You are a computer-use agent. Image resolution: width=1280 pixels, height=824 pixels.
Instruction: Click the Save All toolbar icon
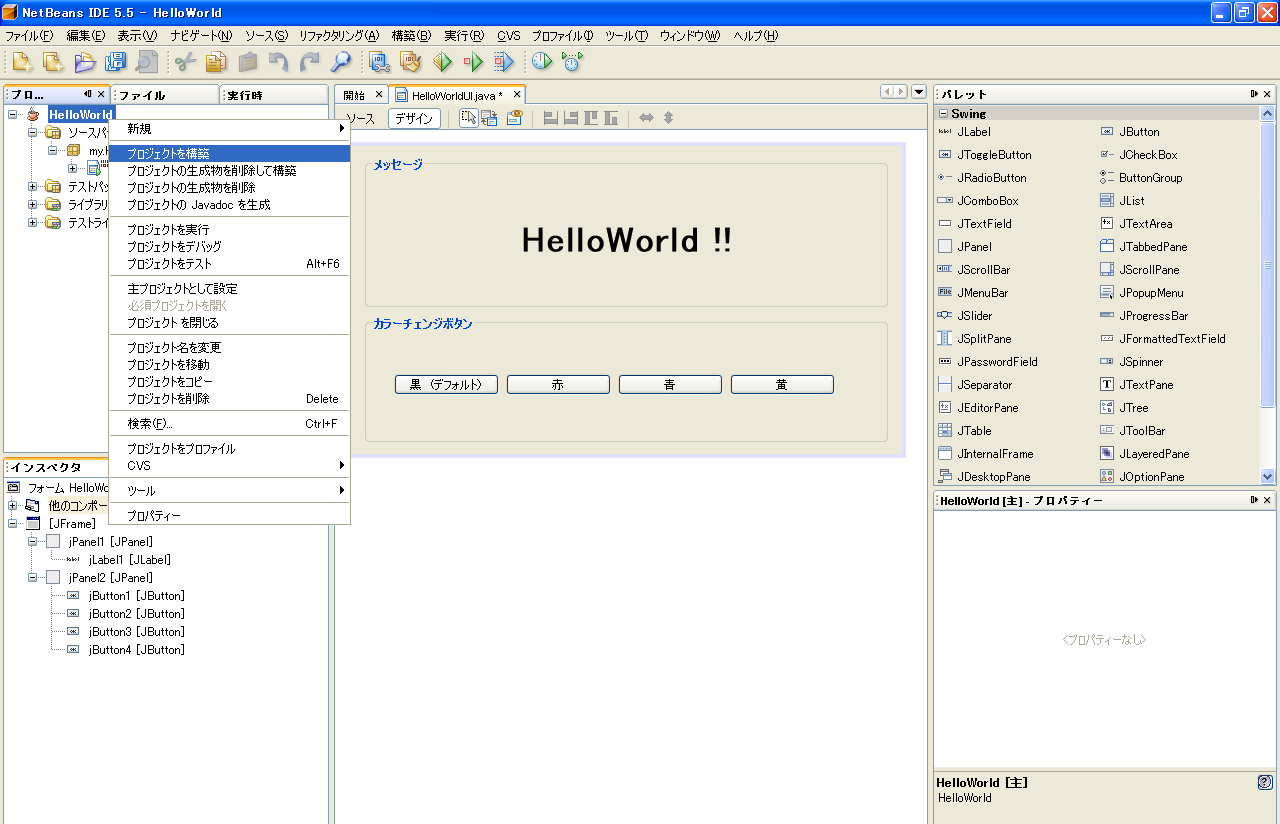click(x=116, y=62)
